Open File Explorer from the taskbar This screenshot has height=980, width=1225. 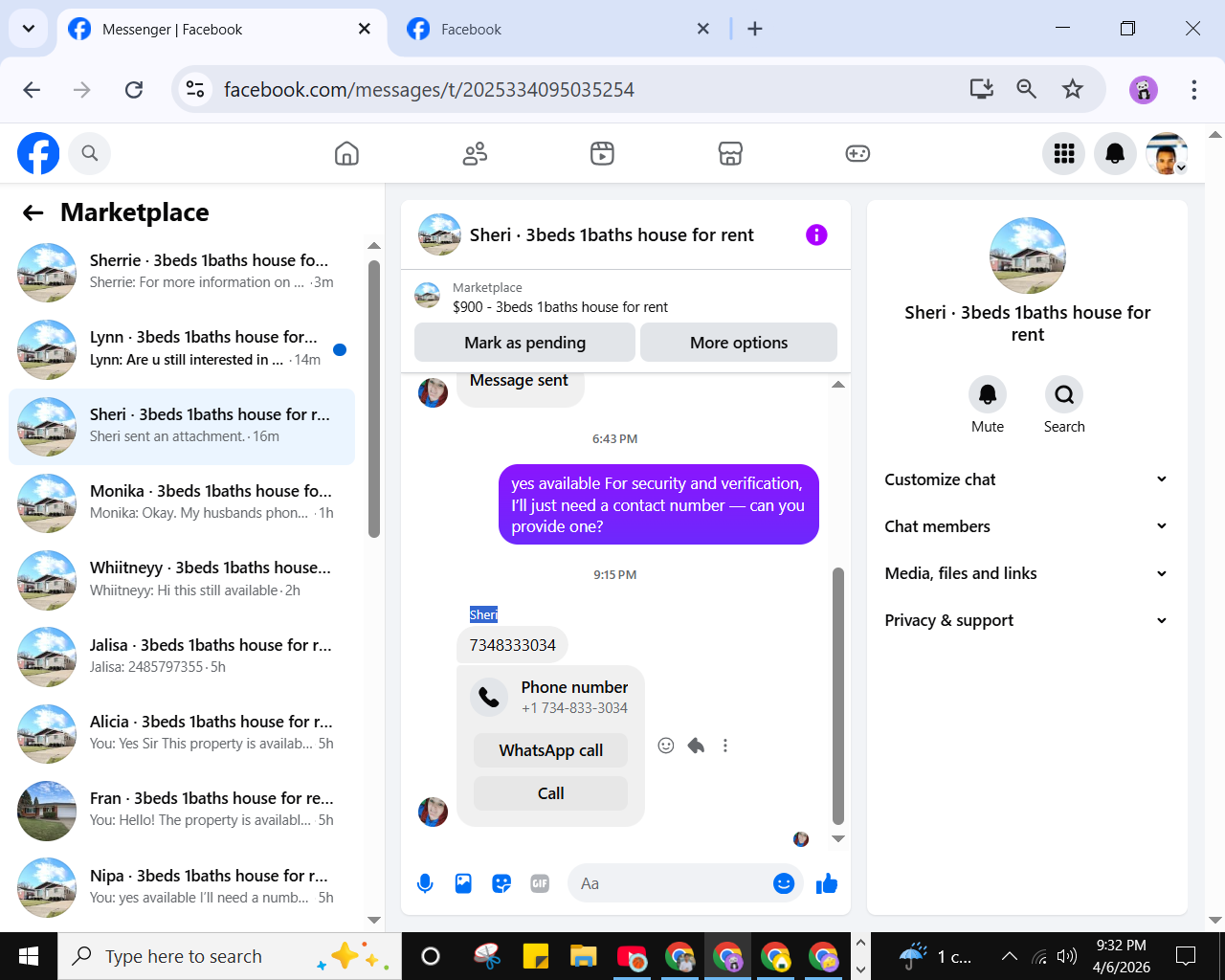pyautogui.click(x=583, y=956)
